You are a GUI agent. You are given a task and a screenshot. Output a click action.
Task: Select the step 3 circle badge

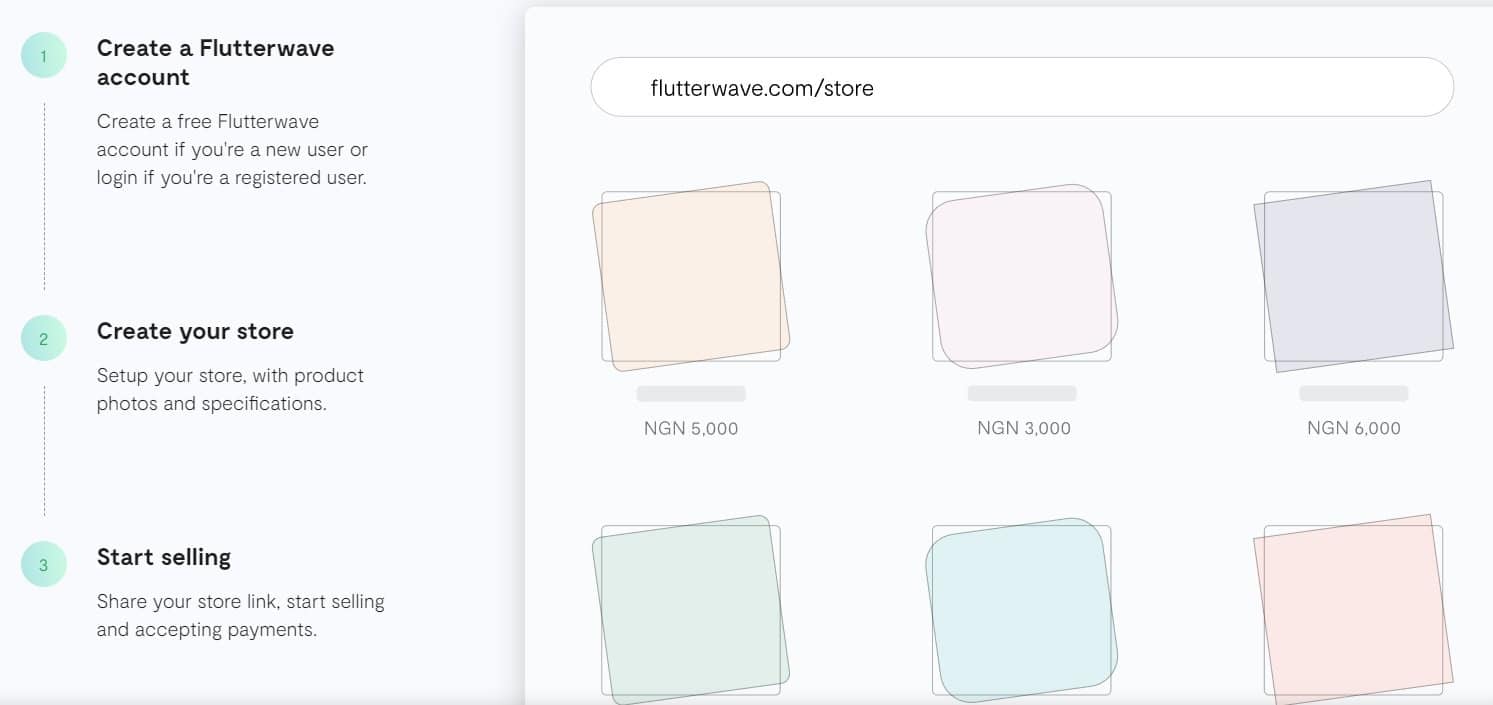pyautogui.click(x=44, y=564)
